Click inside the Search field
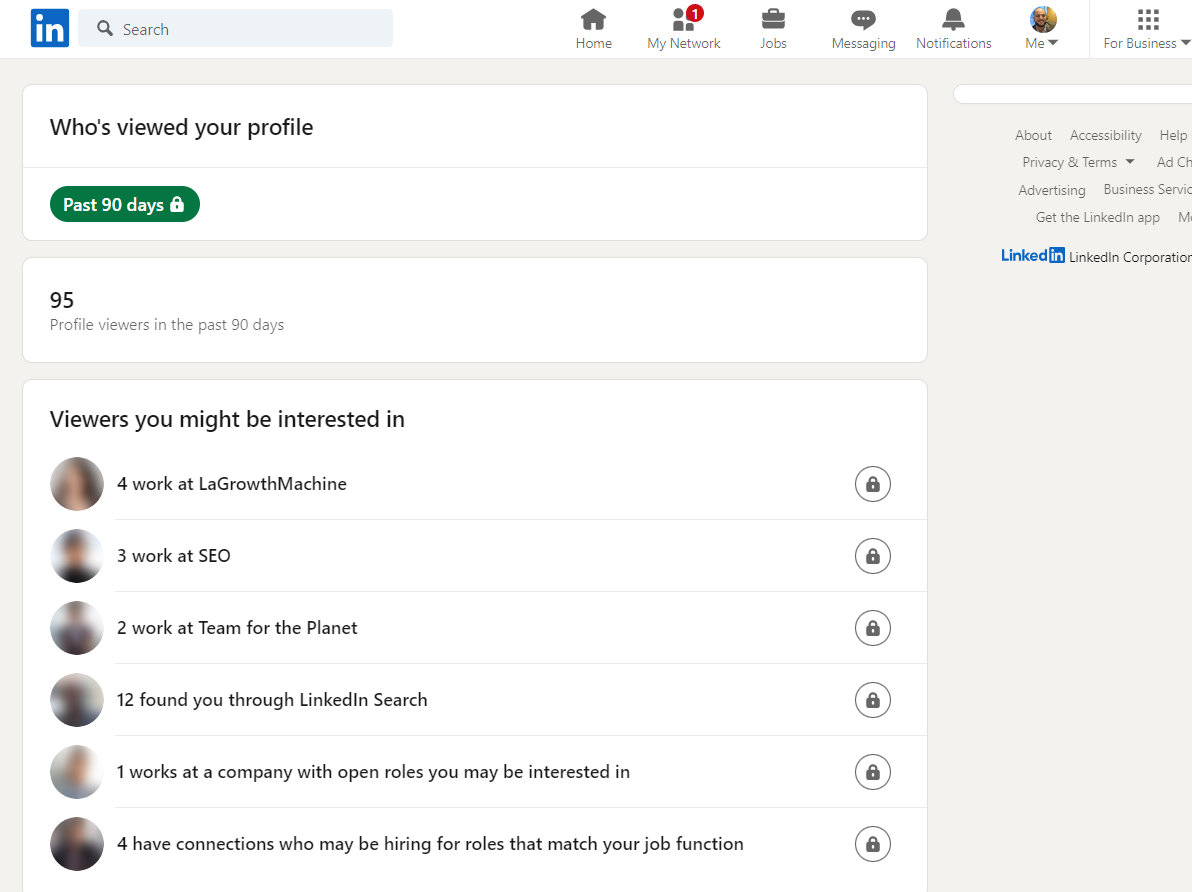Screen dimensions: 1192x892 [235, 29]
